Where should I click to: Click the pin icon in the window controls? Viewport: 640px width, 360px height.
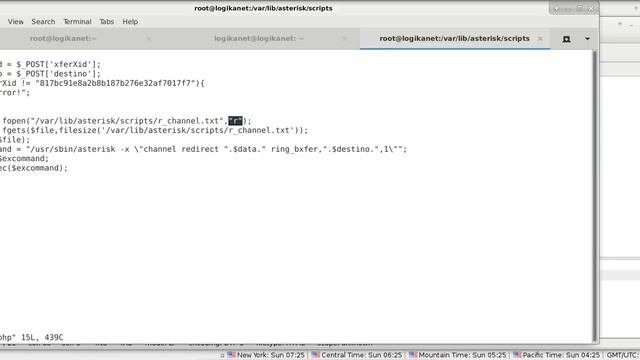click(556, 9)
